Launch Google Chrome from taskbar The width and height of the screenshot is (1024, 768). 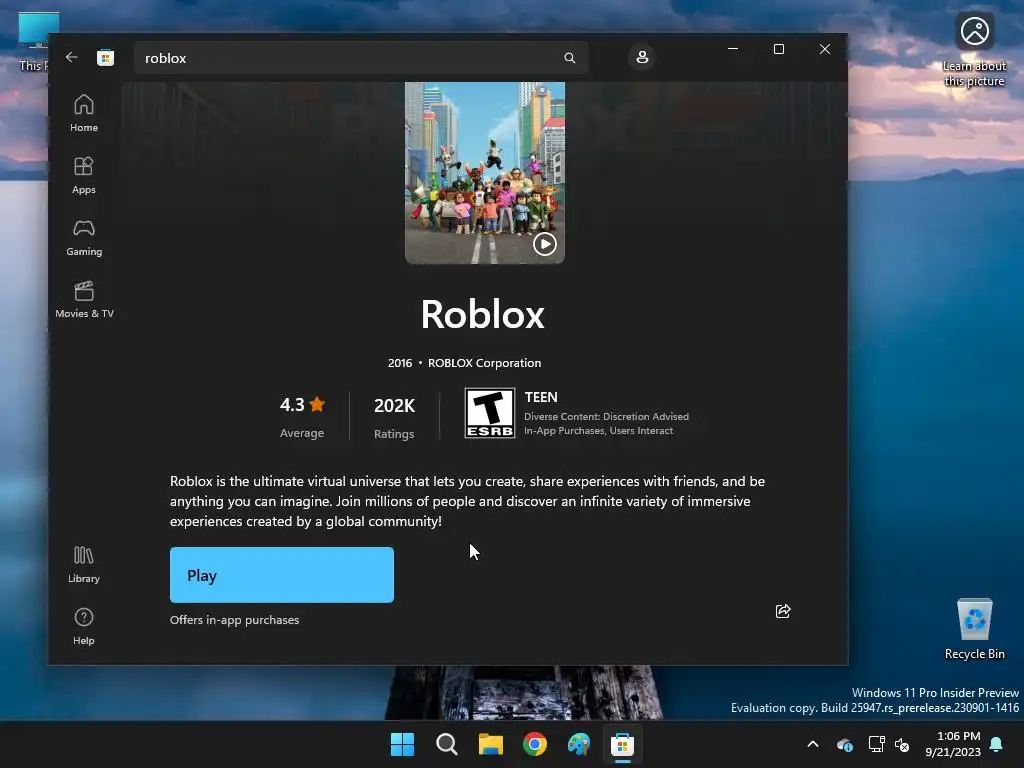(x=535, y=744)
